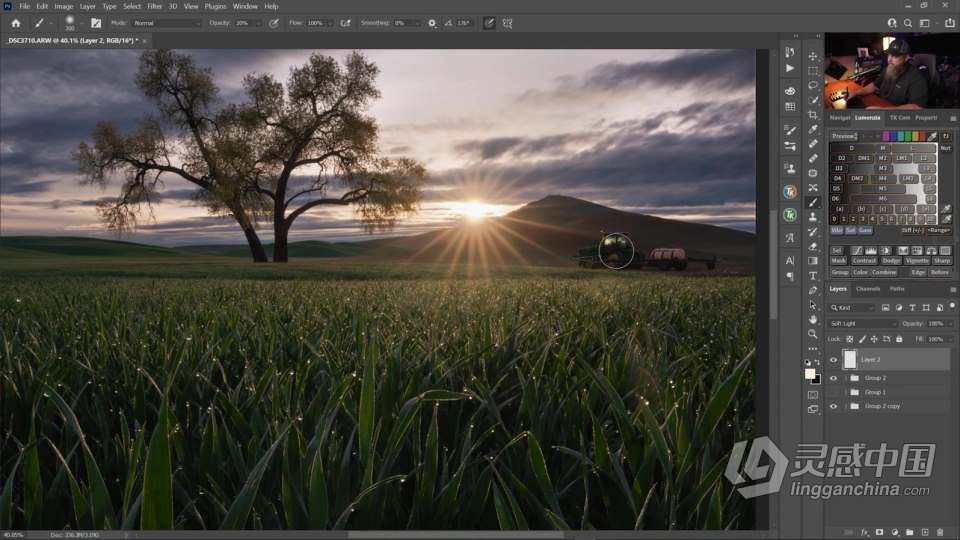Screen dimensions: 960x540
Task: Open the File menu
Action: [x=24, y=6]
